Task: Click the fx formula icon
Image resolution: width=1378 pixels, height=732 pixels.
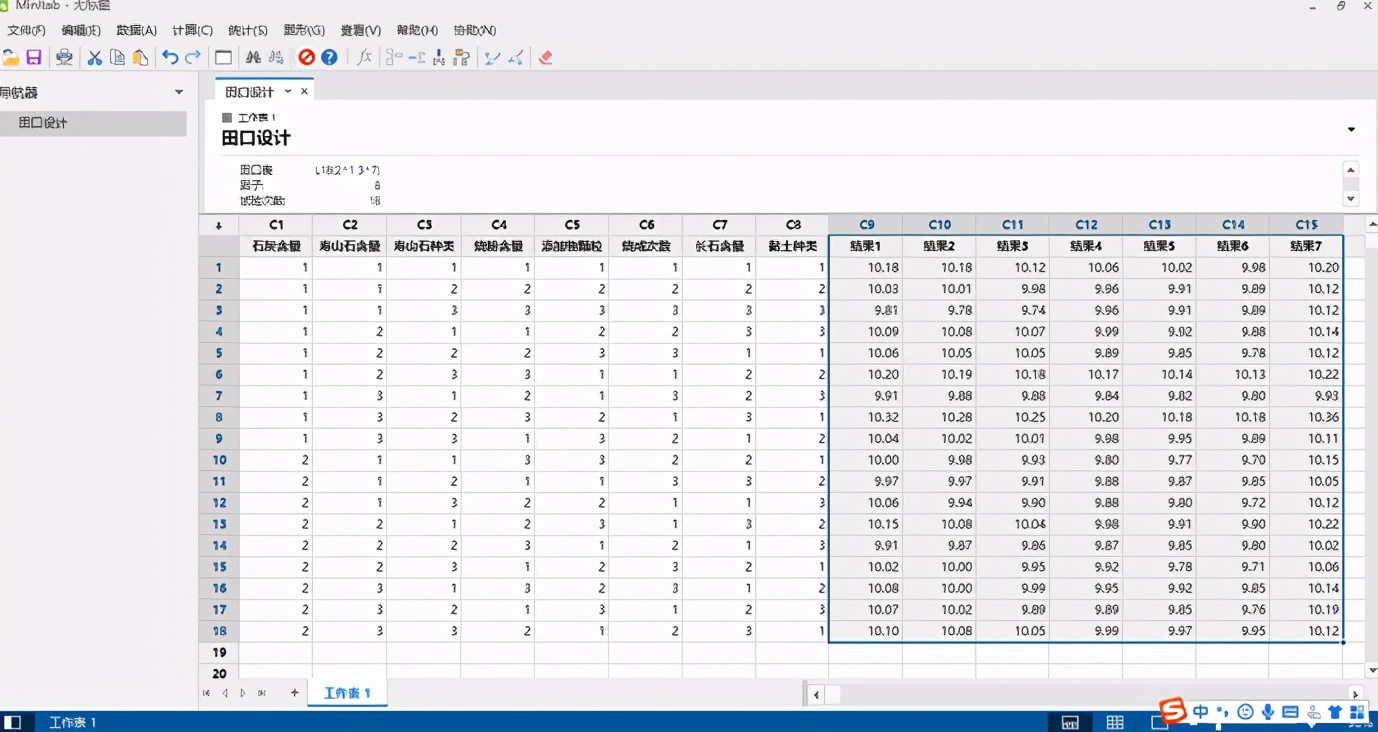Action: 364,58
